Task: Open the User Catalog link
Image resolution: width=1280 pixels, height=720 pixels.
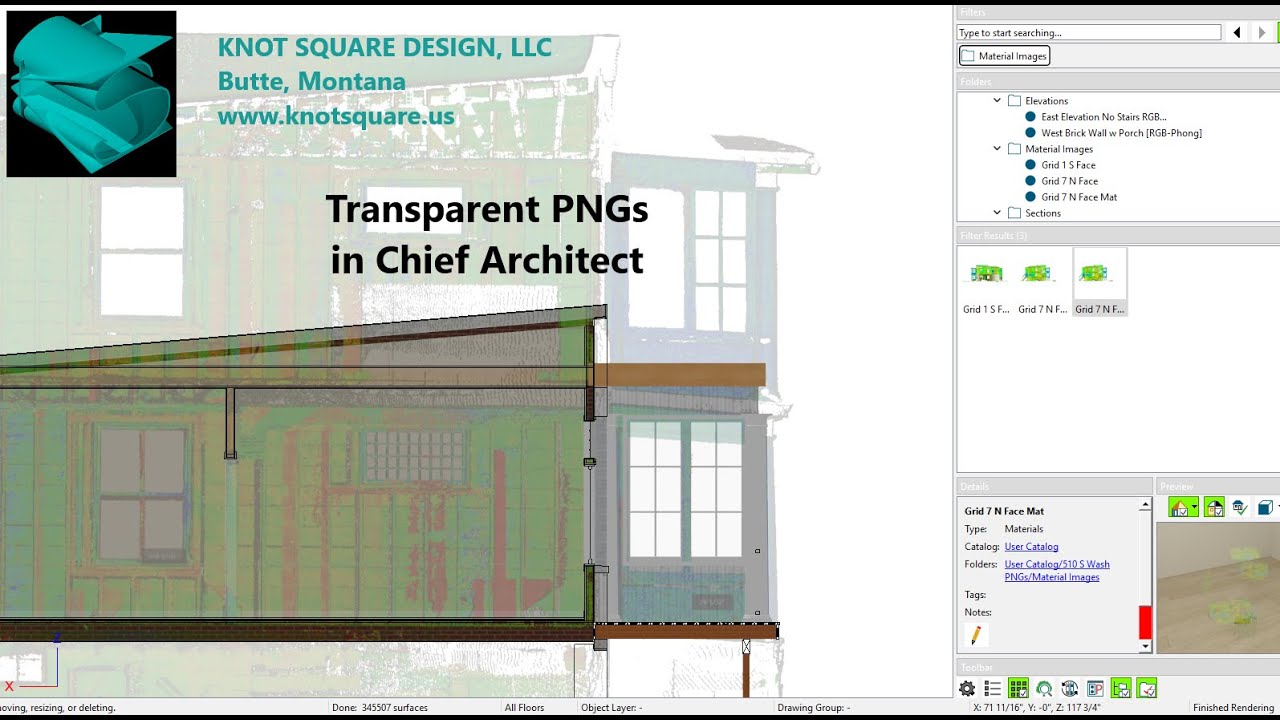Action: (1031, 547)
